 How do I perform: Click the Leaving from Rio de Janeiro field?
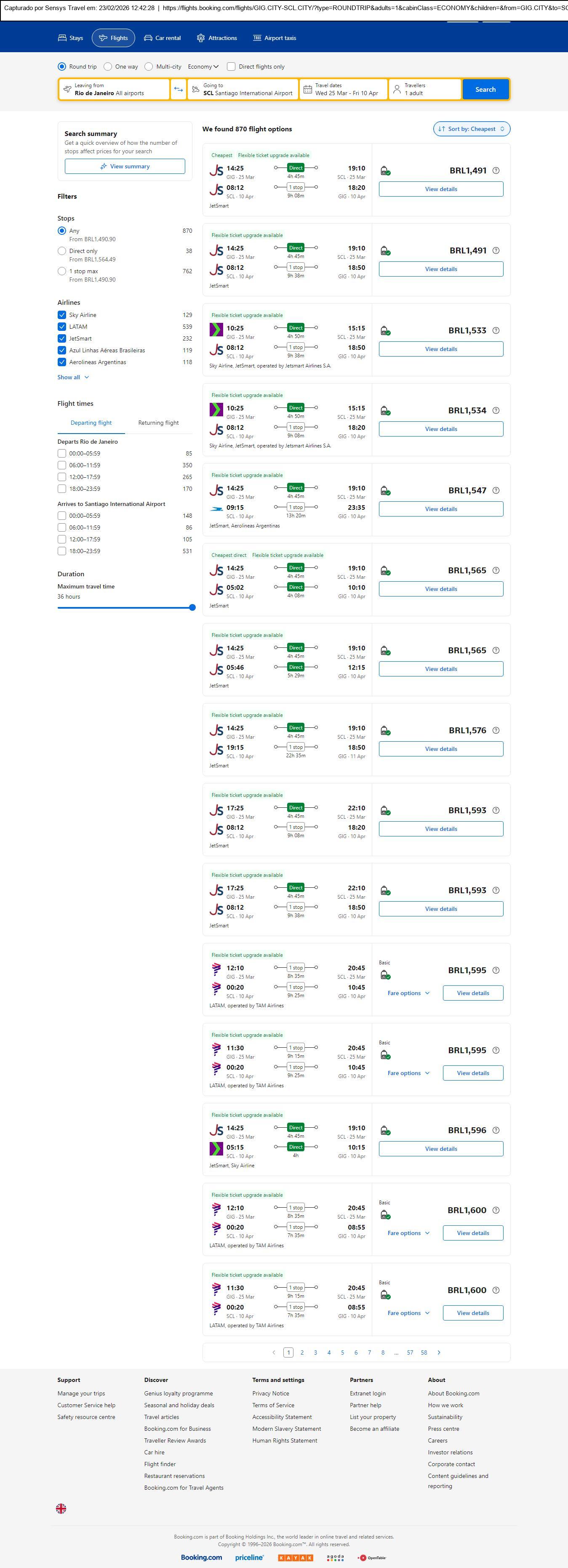114,90
